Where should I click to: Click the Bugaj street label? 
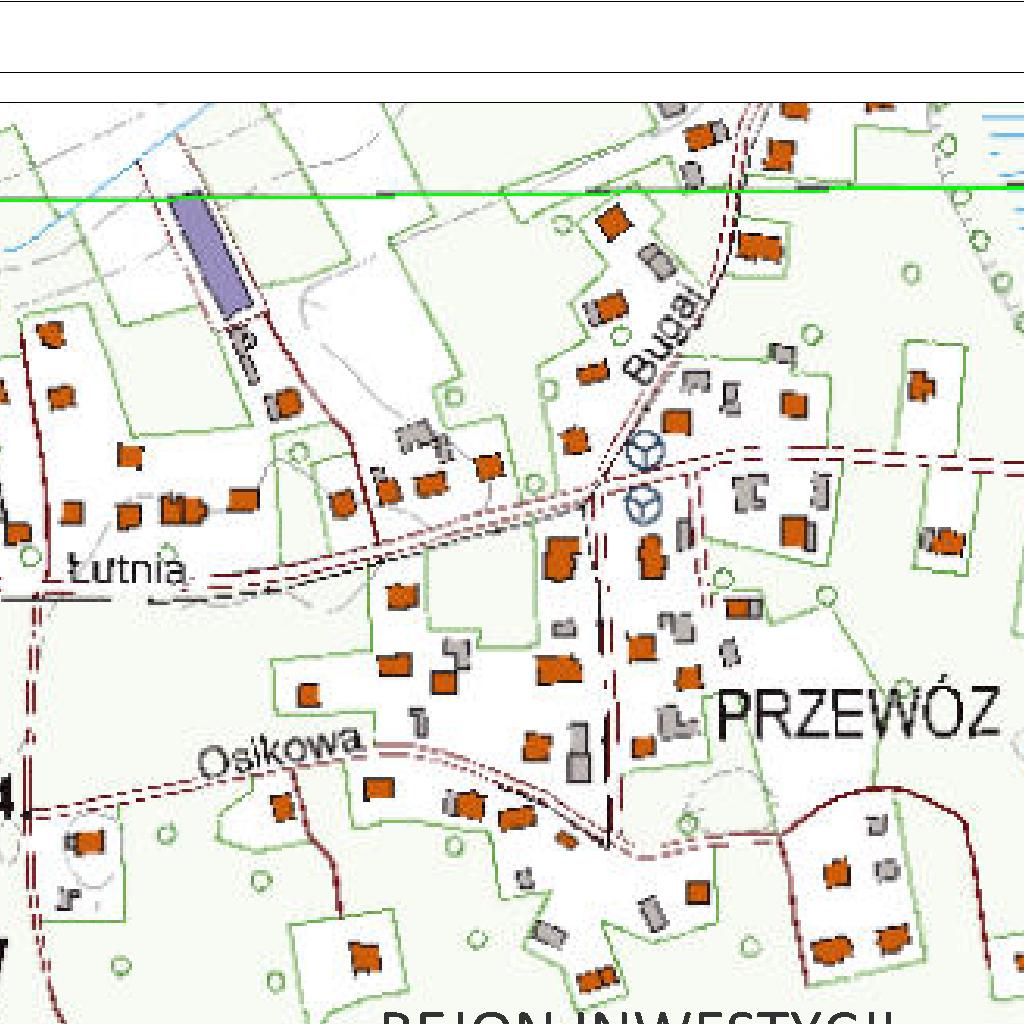click(665, 335)
